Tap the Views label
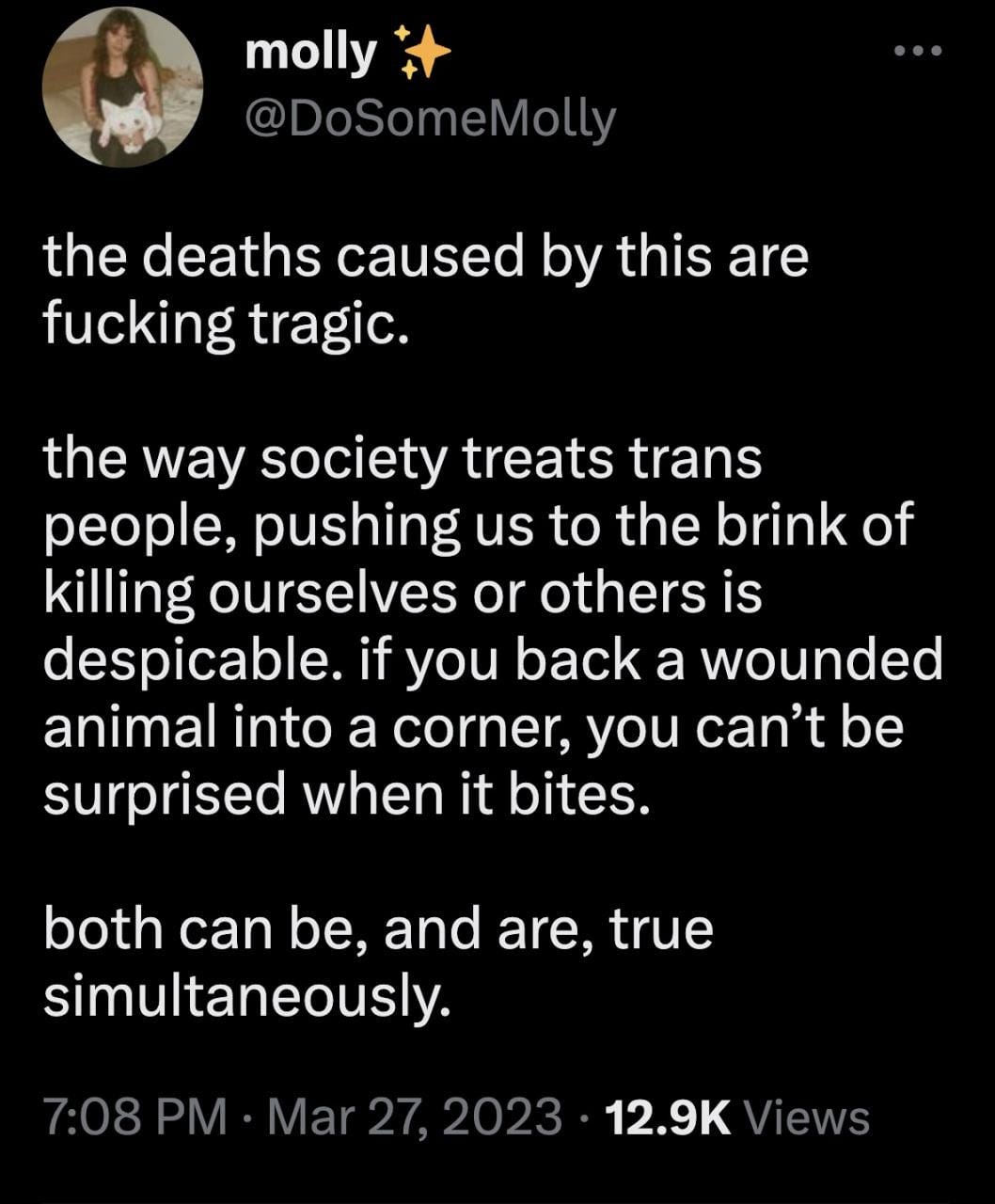 coord(804,1118)
